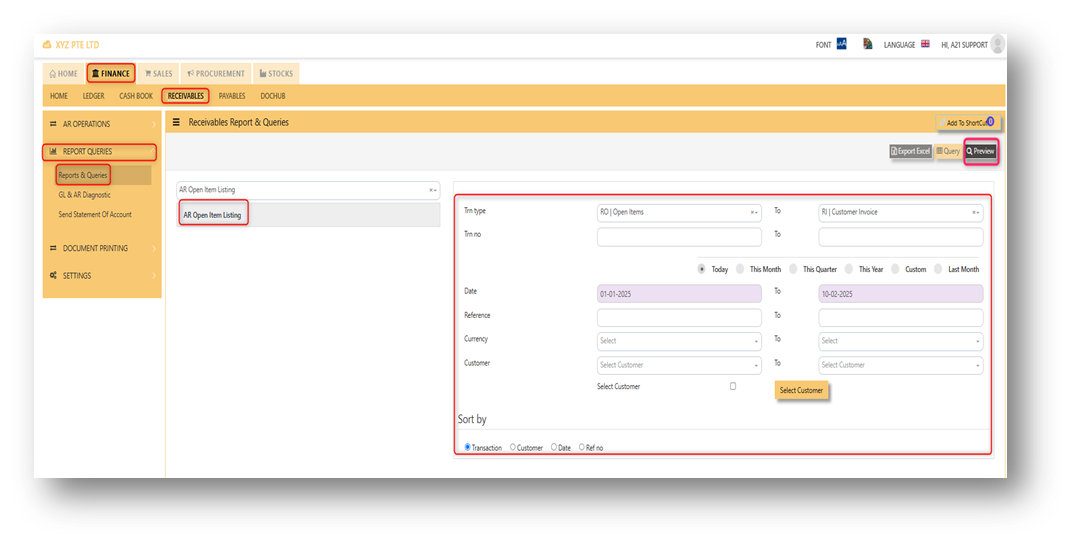Click the Export Excel button
1073x544 pixels.
[911, 151]
